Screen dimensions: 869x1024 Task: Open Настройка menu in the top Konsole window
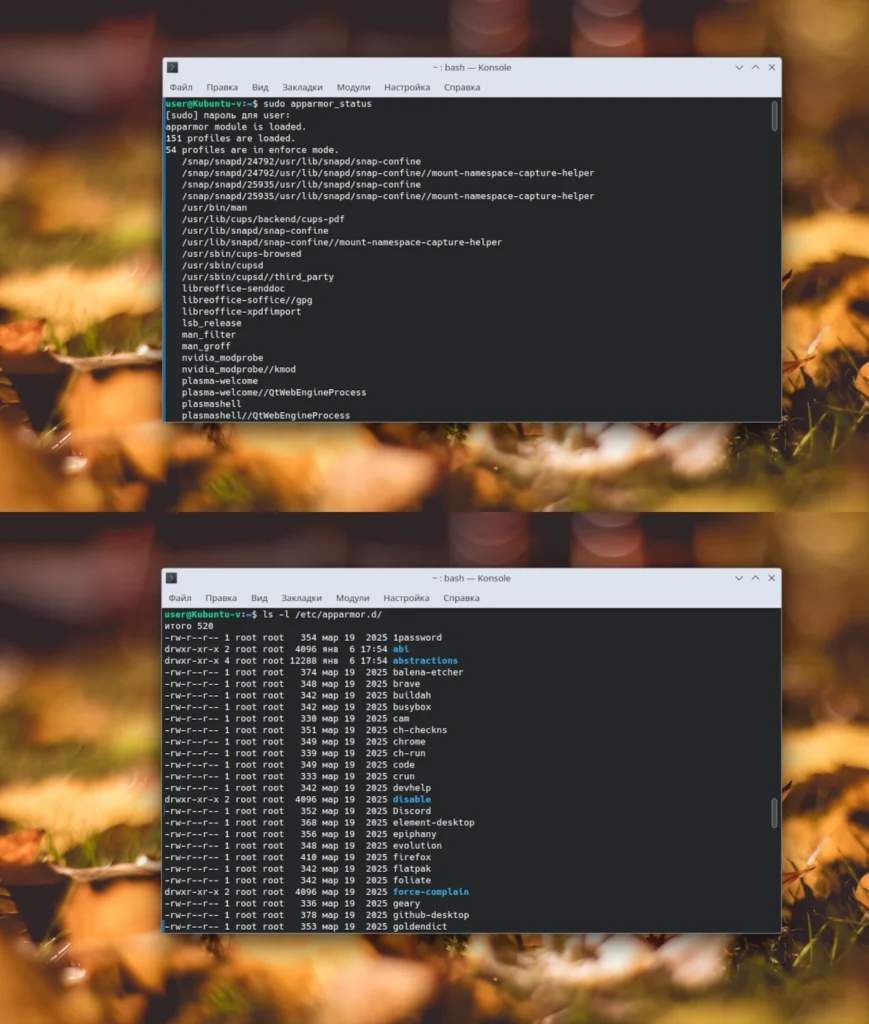point(407,87)
